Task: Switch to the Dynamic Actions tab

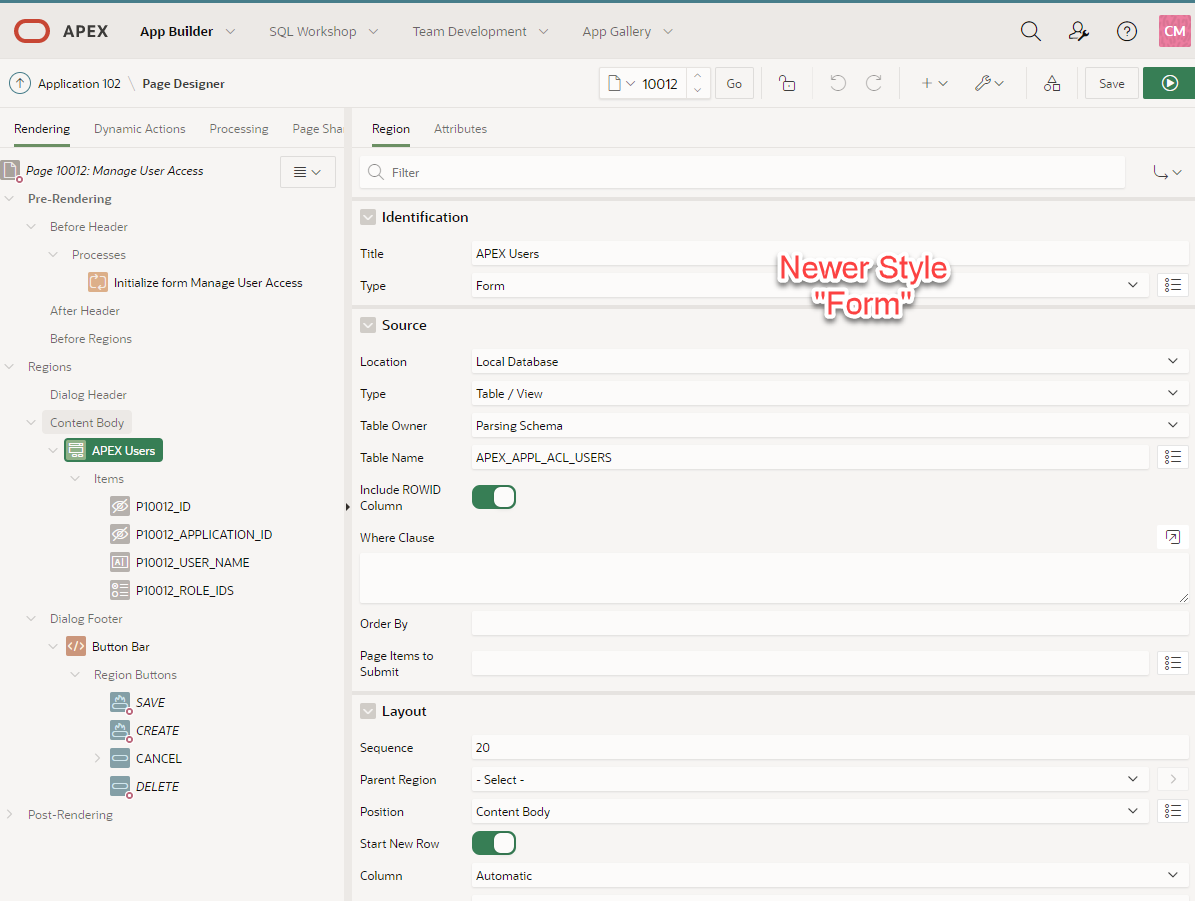Action: pyautogui.click(x=139, y=128)
